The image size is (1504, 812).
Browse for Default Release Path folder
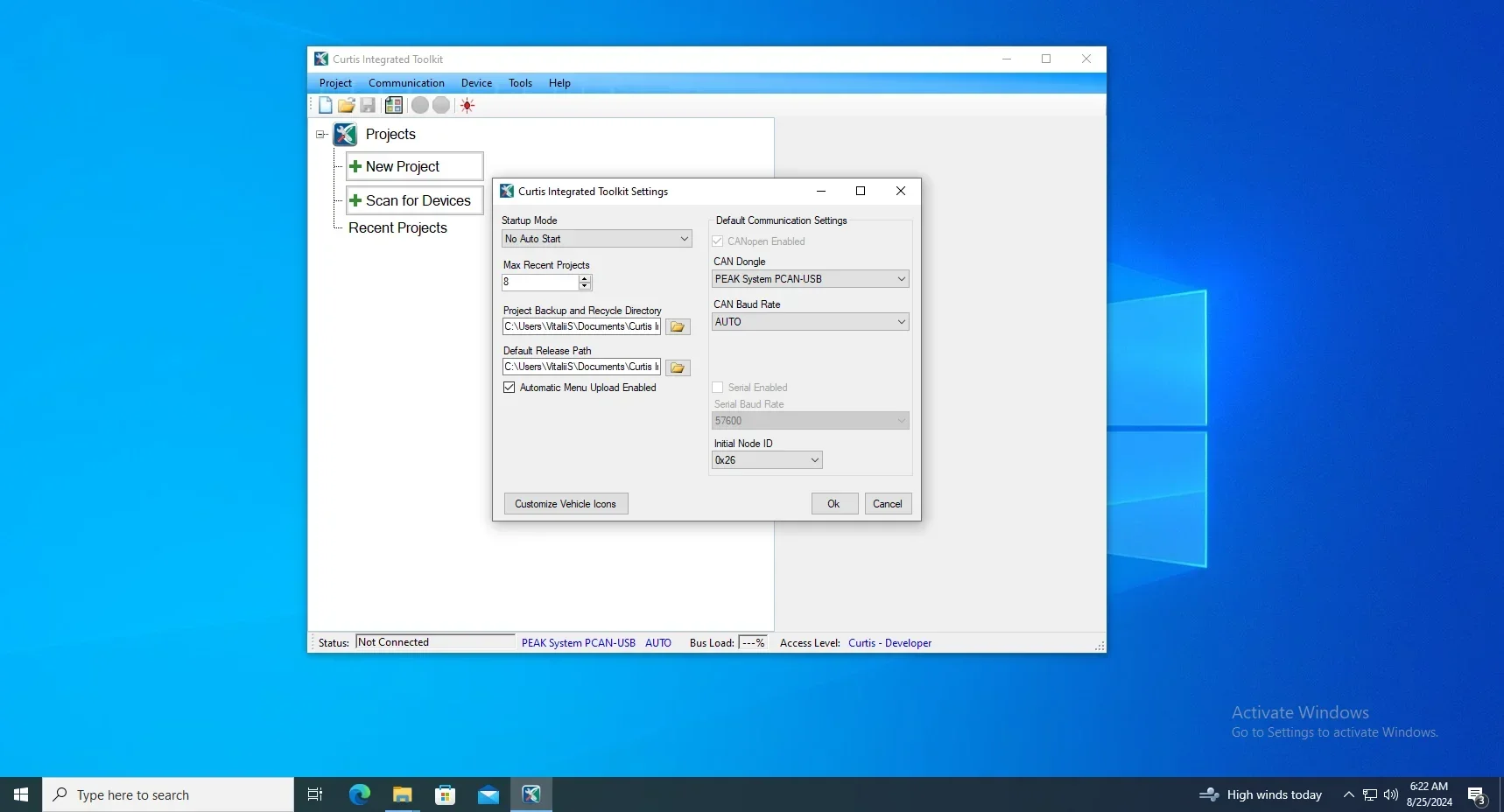pyautogui.click(x=678, y=367)
